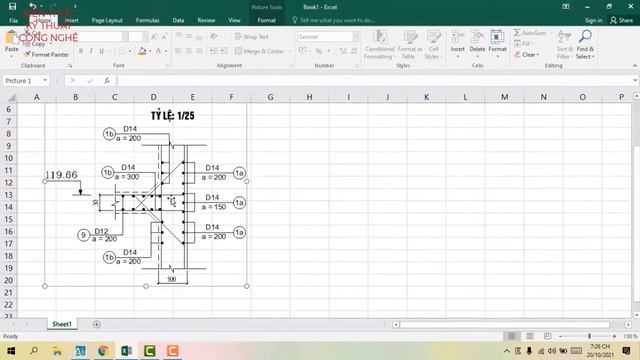Switch to the Insert tab

pyautogui.click(x=71, y=20)
